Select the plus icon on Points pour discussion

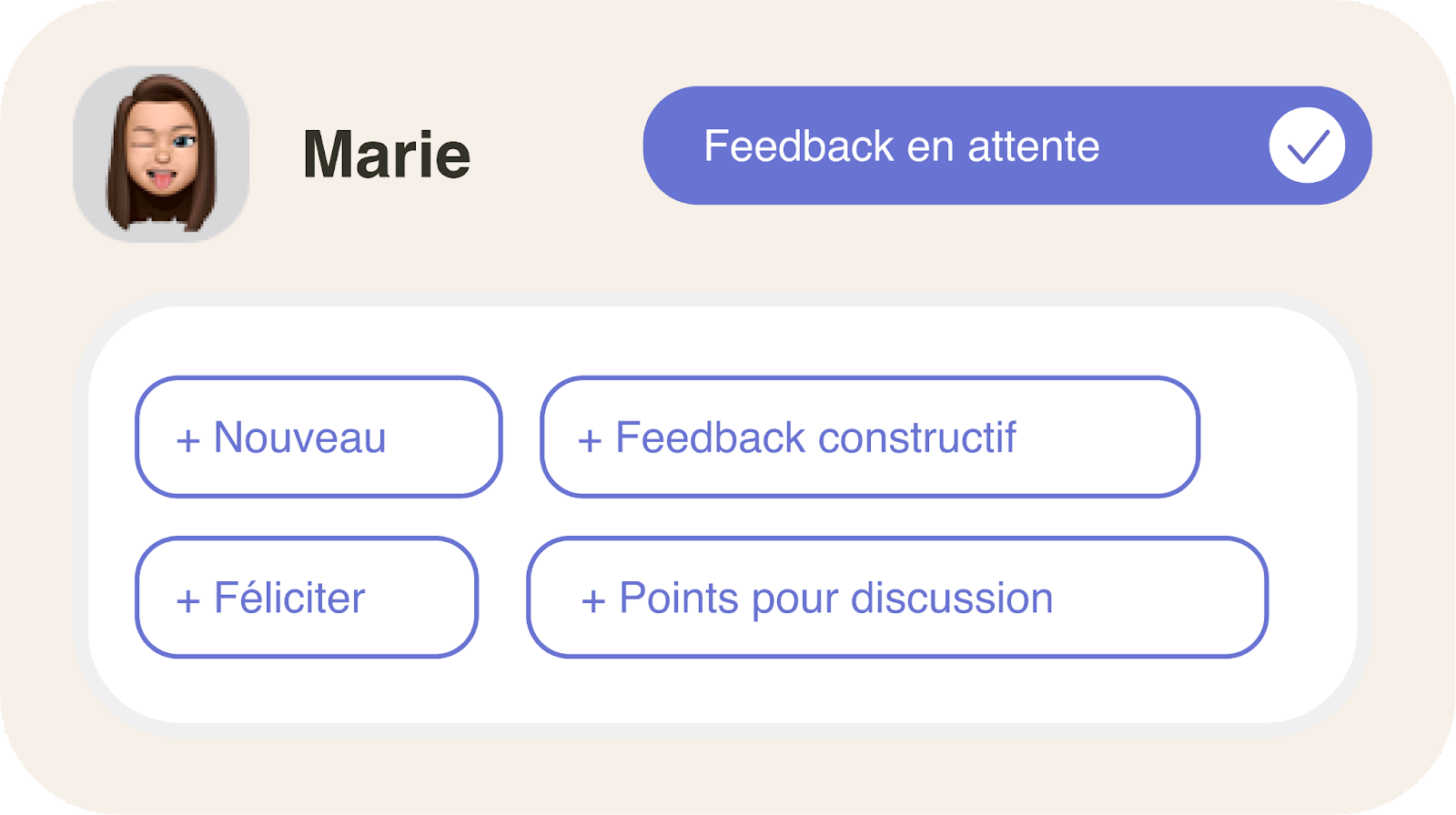tap(593, 599)
